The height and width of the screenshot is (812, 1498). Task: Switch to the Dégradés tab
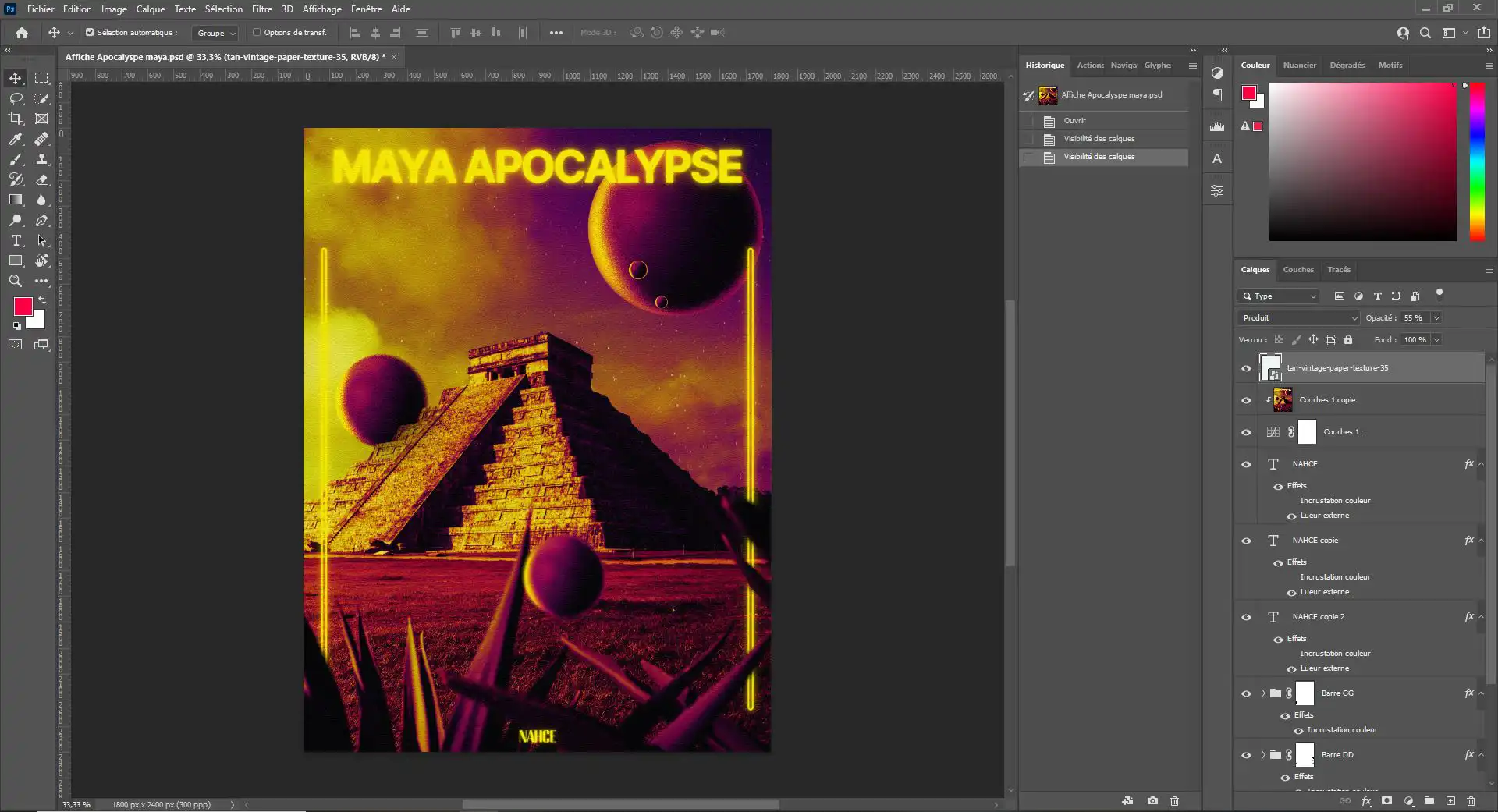pyautogui.click(x=1347, y=66)
